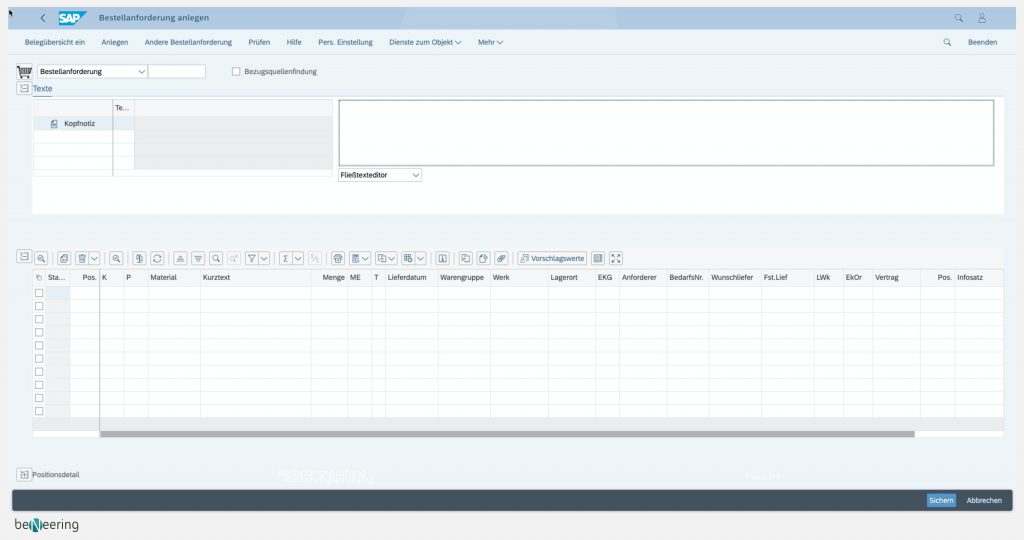Image resolution: width=1024 pixels, height=540 pixels.
Task: Open the Bestellanforderung document type dropdown
Action: pos(141,72)
